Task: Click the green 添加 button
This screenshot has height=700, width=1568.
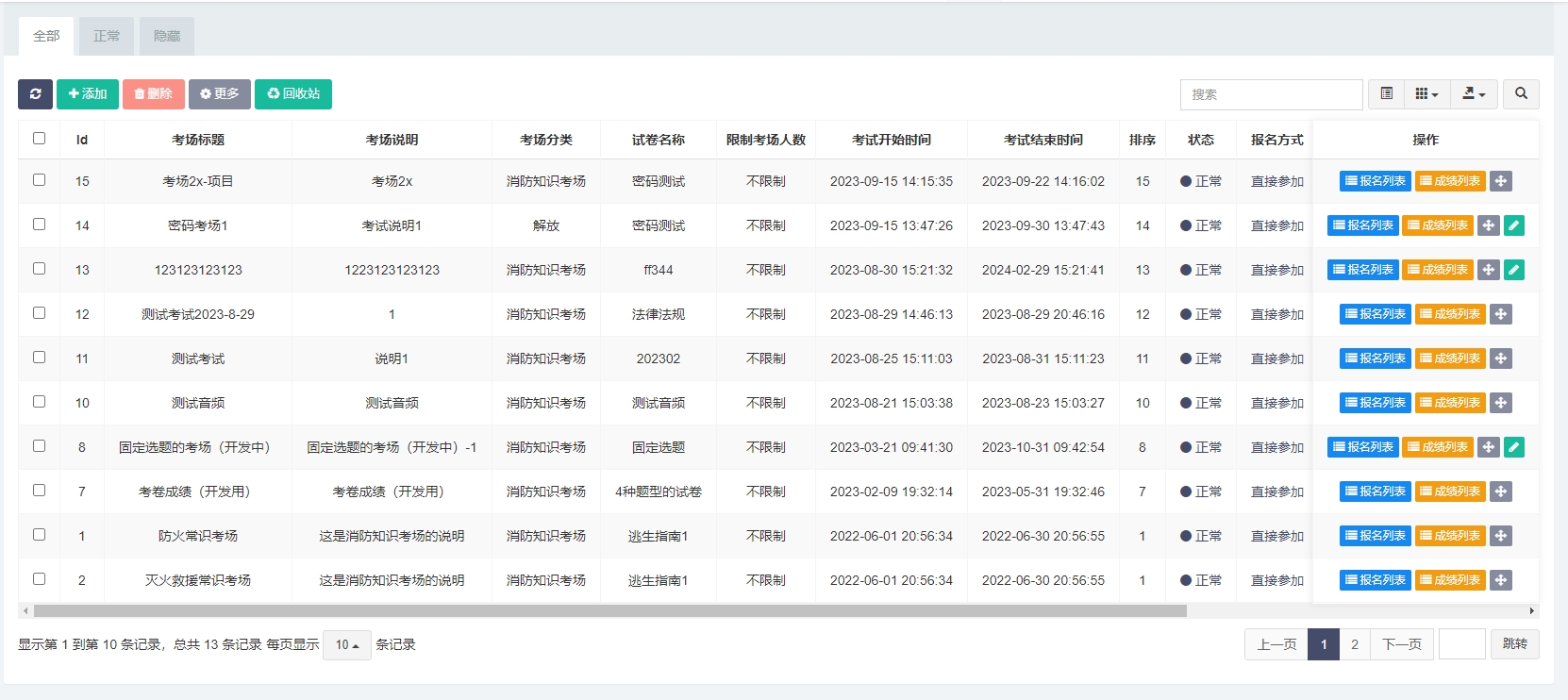Action: 88,94
